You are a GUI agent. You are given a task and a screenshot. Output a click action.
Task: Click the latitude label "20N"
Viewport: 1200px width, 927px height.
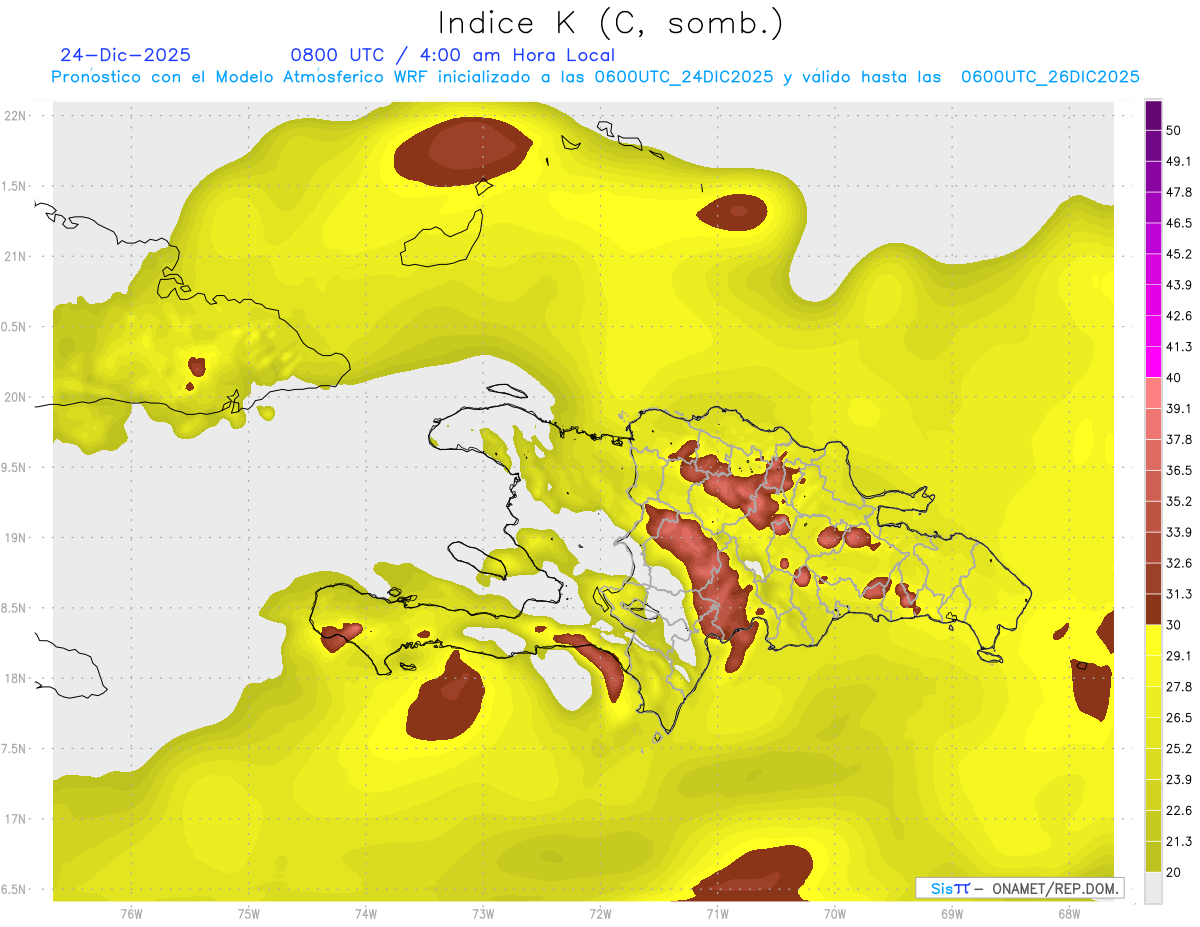(15, 397)
